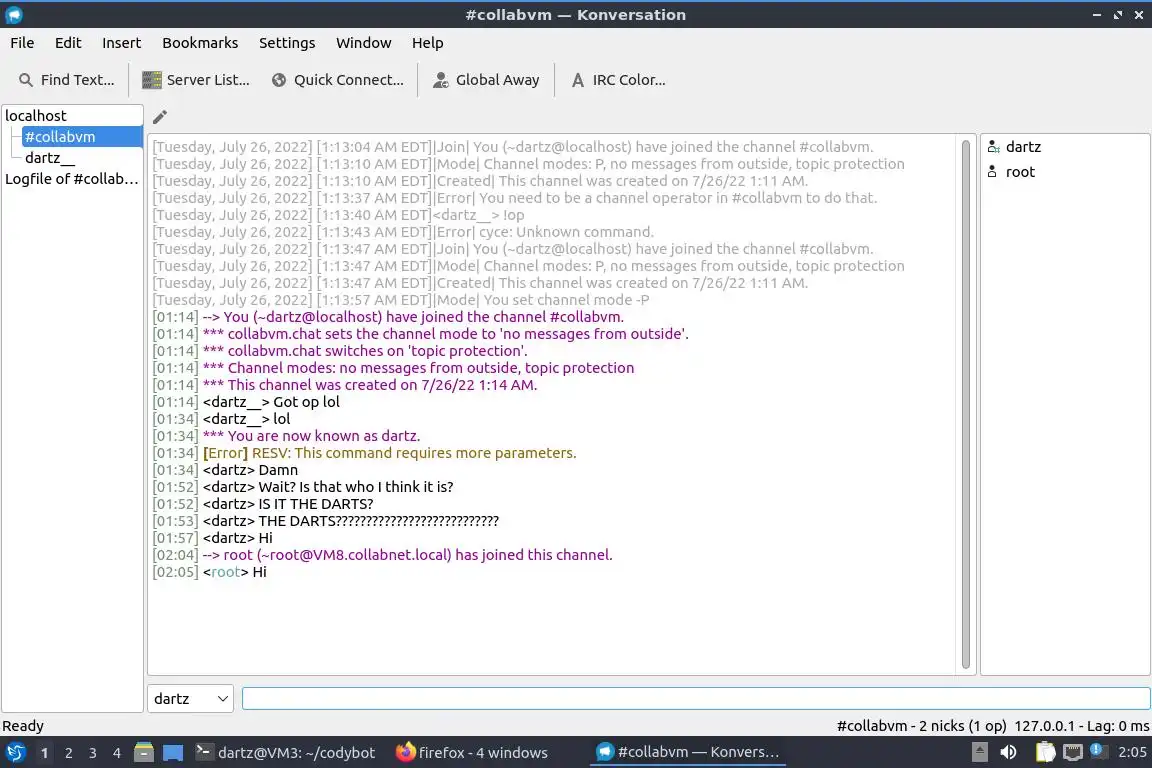This screenshot has width=1152, height=768.
Task: Open the Server List dialog
Action: (196, 79)
